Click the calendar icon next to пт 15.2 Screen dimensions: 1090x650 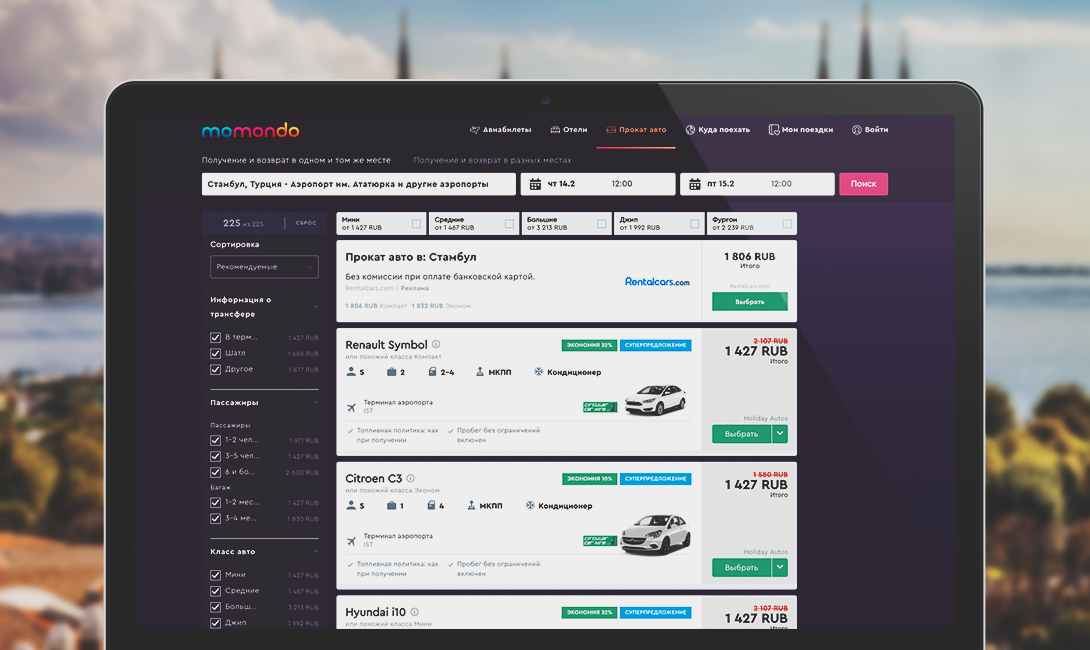[x=694, y=184]
